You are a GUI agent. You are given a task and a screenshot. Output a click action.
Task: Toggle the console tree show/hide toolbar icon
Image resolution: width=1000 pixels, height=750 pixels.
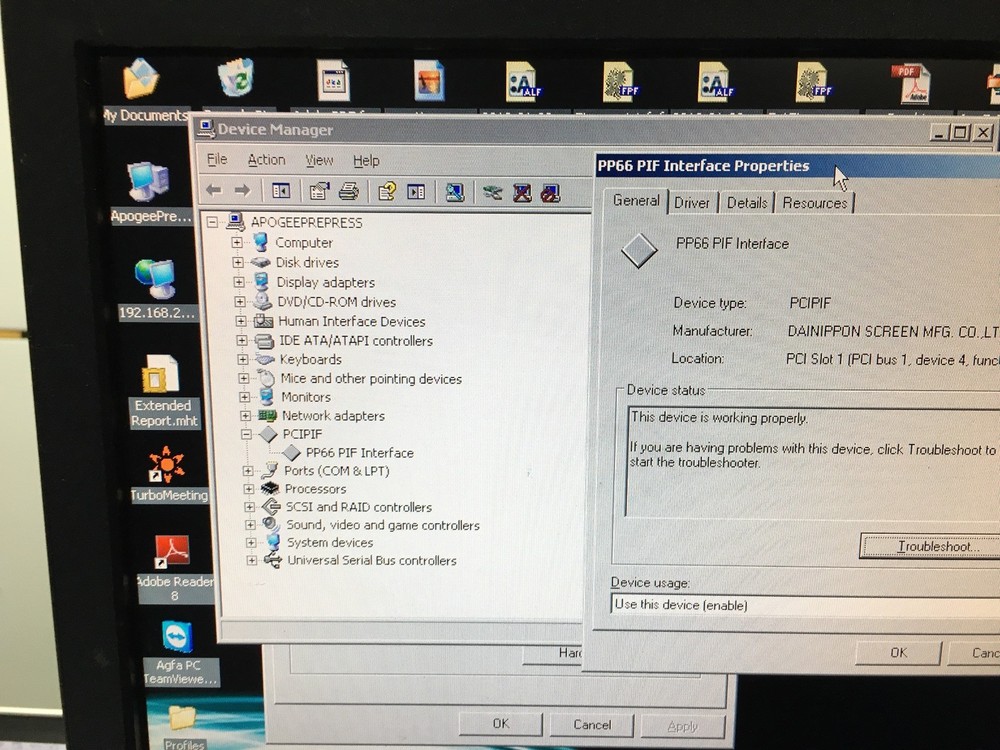point(281,191)
